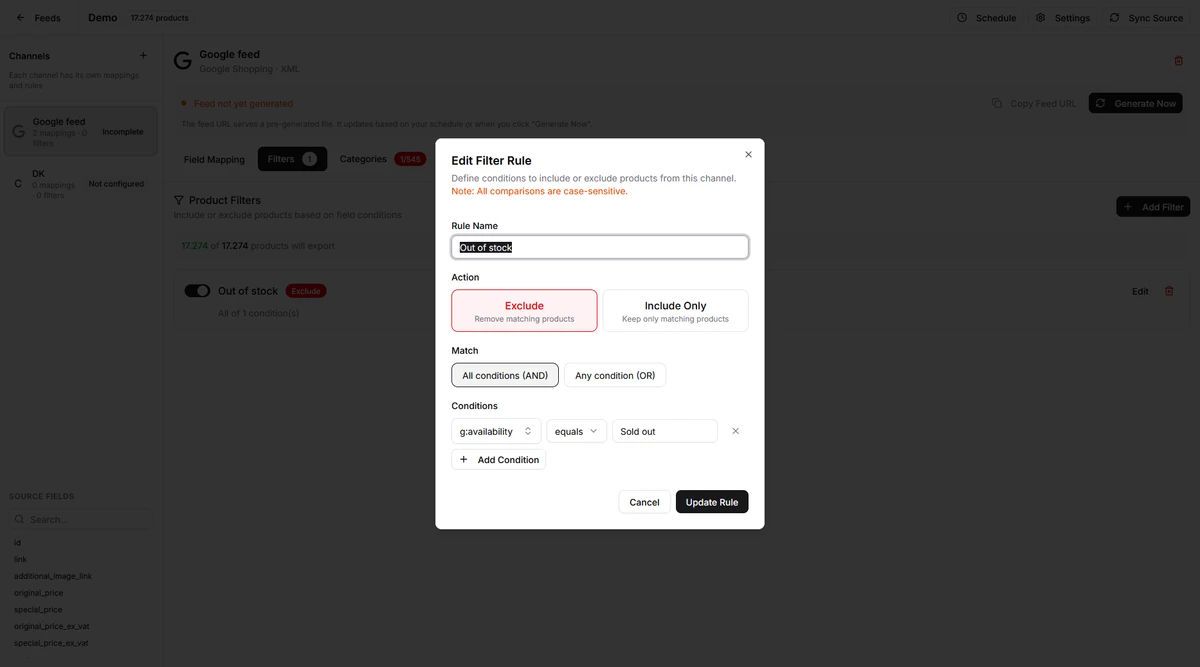This screenshot has width=1200, height=667.
Task: Click the Add Condition button
Action: click(x=499, y=460)
